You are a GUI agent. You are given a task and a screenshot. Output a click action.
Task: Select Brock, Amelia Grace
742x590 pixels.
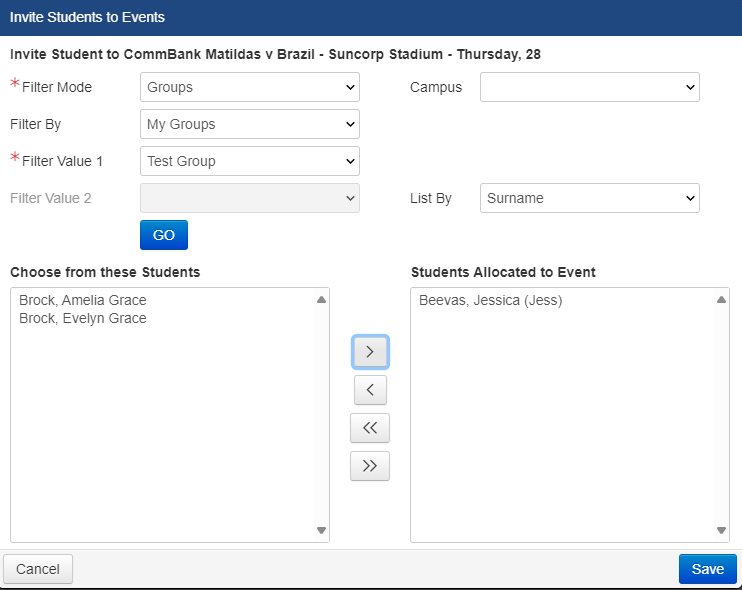pos(82,300)
